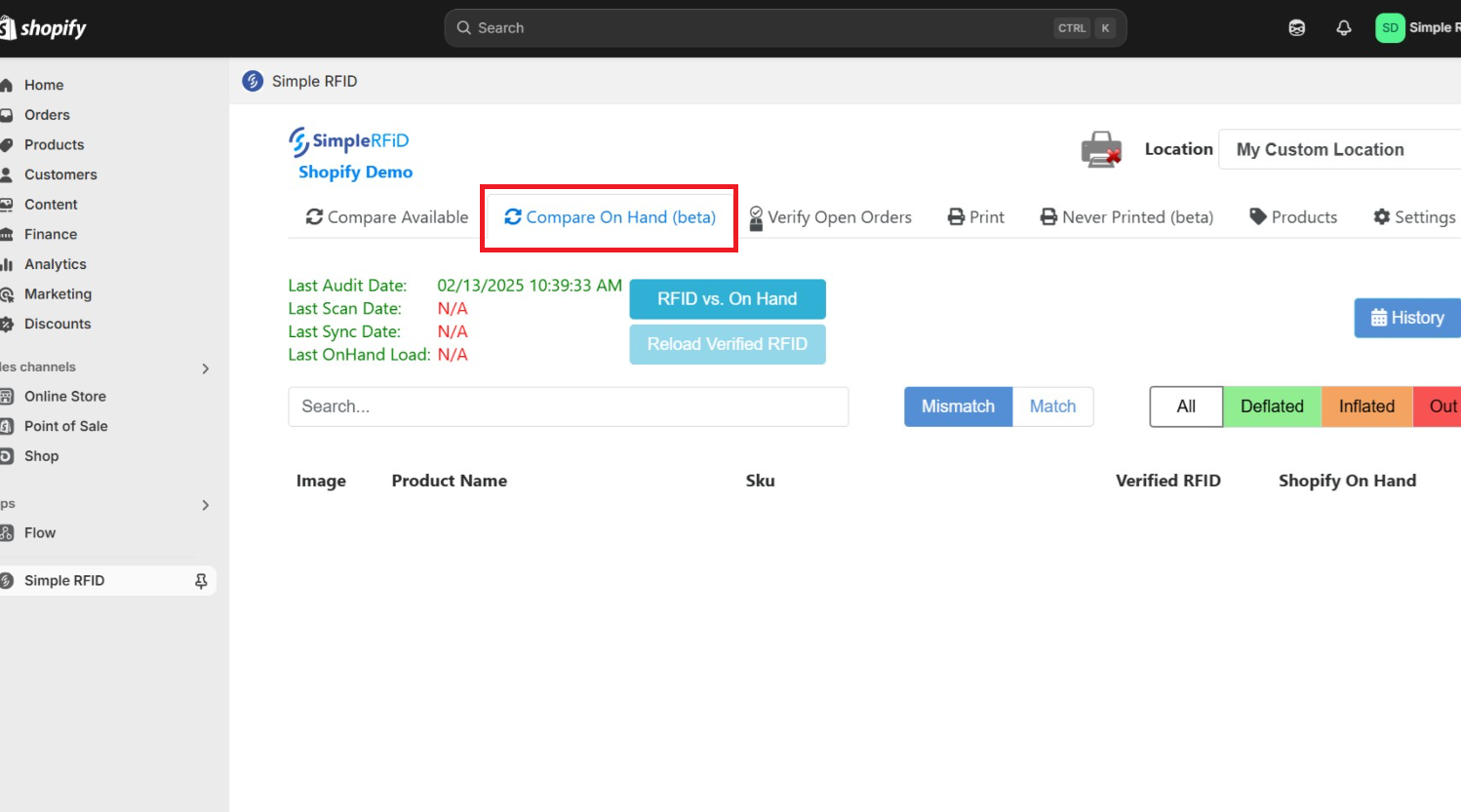1461x812 pixels.
Task: Click the Settings gear icon
Action: click(x=1382, y=216)
